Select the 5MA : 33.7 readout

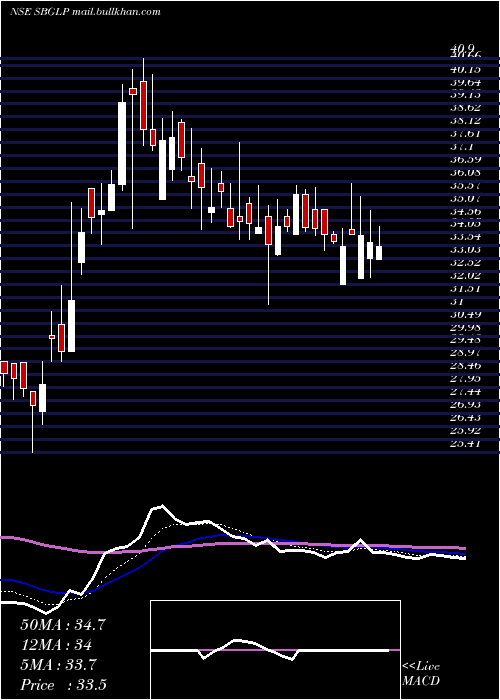point(58,665)
